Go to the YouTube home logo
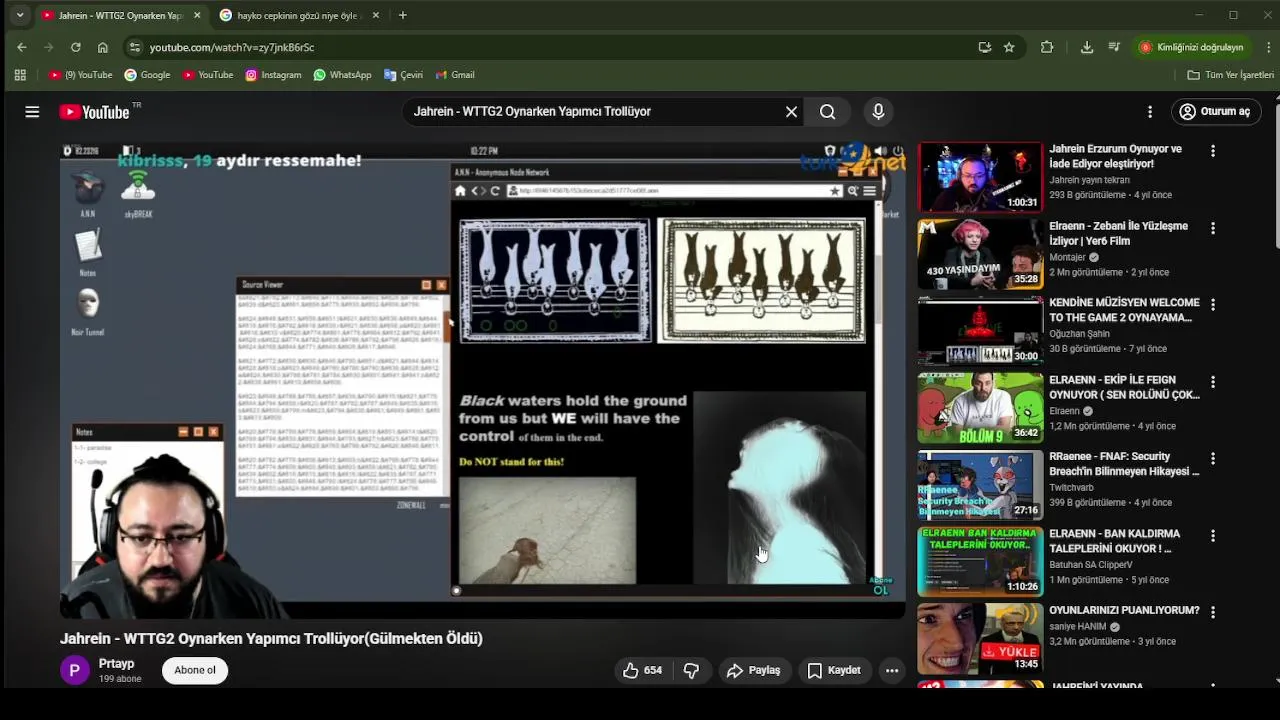1280x720 pixels. (94, 112)
